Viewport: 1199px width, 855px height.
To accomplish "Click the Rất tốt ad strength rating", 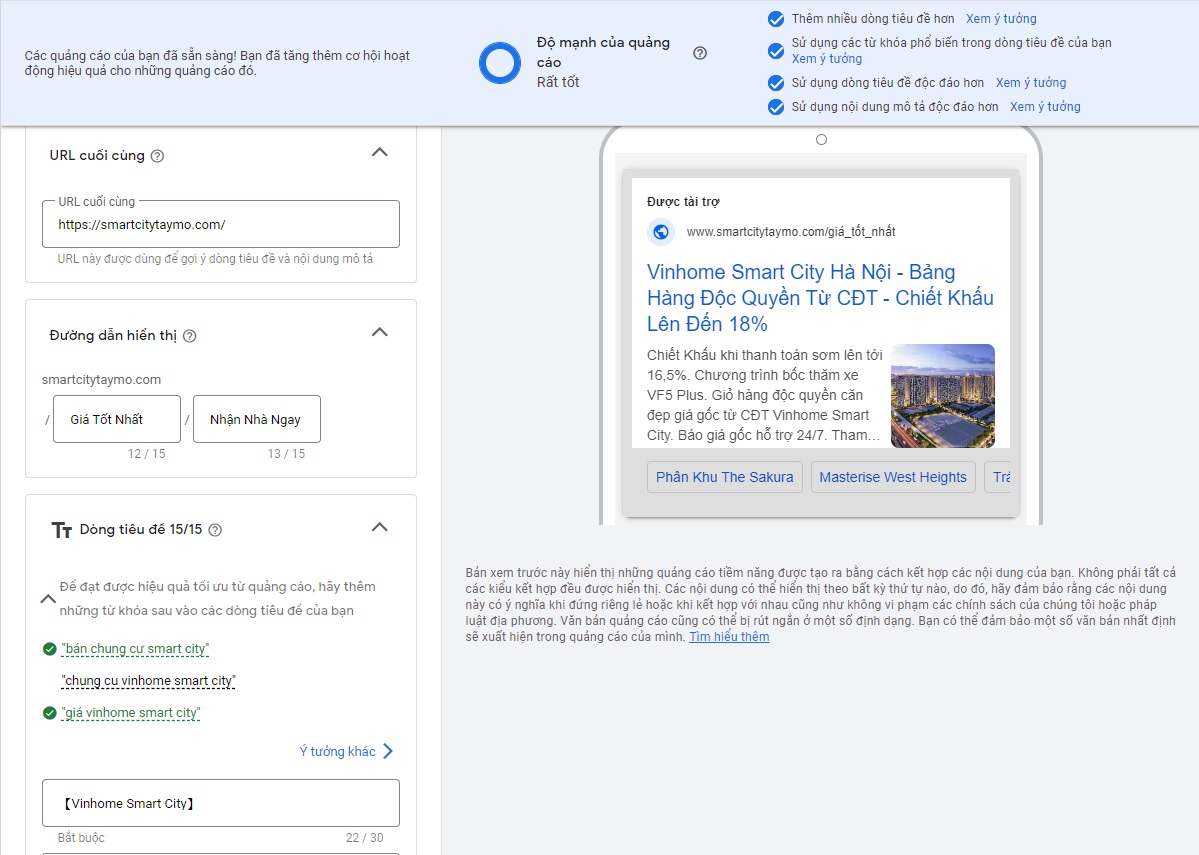I will tap(558, 83).
